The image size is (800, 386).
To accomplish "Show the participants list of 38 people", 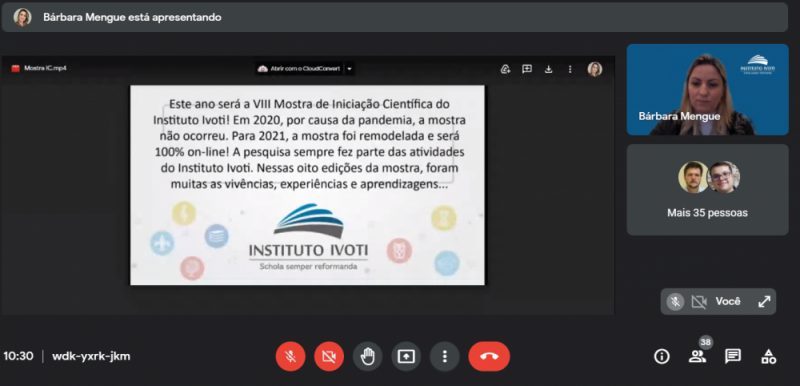I will point(697,356).
